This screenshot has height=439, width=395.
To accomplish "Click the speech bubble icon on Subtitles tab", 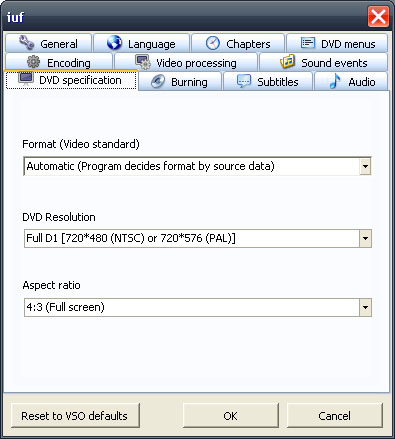I will 244,81.
